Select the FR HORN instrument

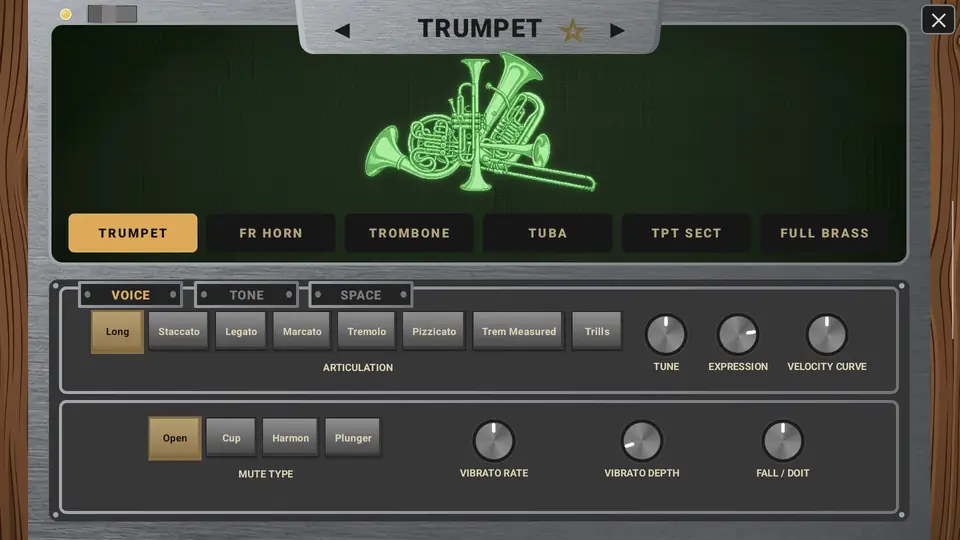pos(271,233)
